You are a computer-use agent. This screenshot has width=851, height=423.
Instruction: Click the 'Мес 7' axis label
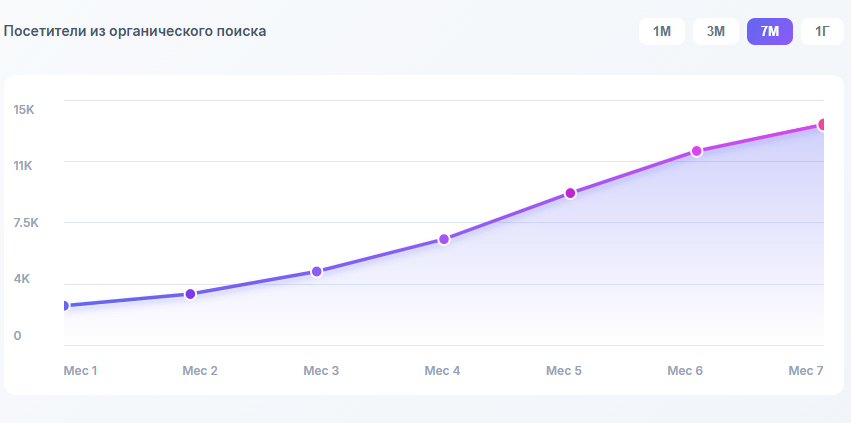click(806, 371)
